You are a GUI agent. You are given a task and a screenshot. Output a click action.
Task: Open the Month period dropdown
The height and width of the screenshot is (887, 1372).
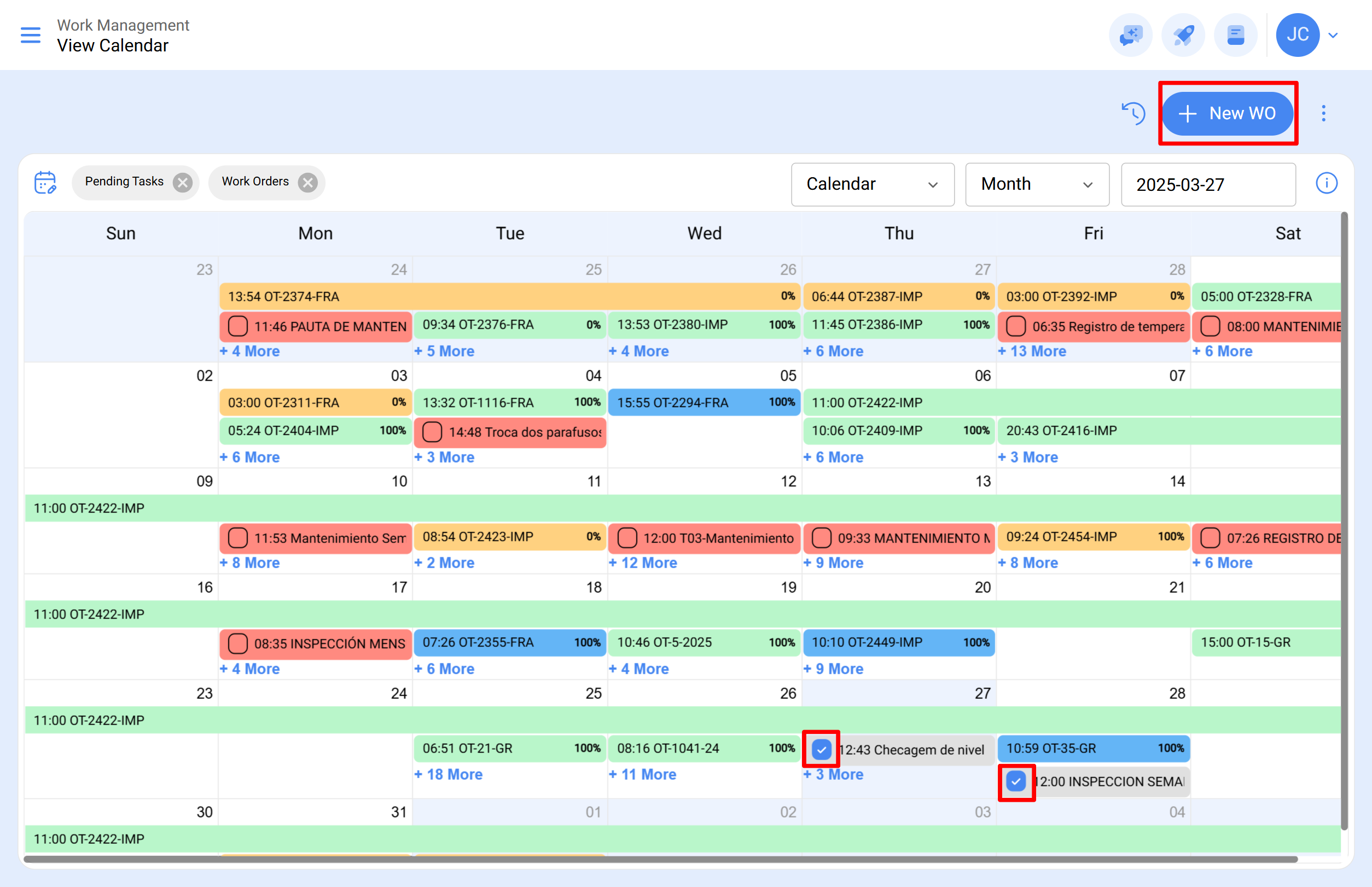[1037, 184]
